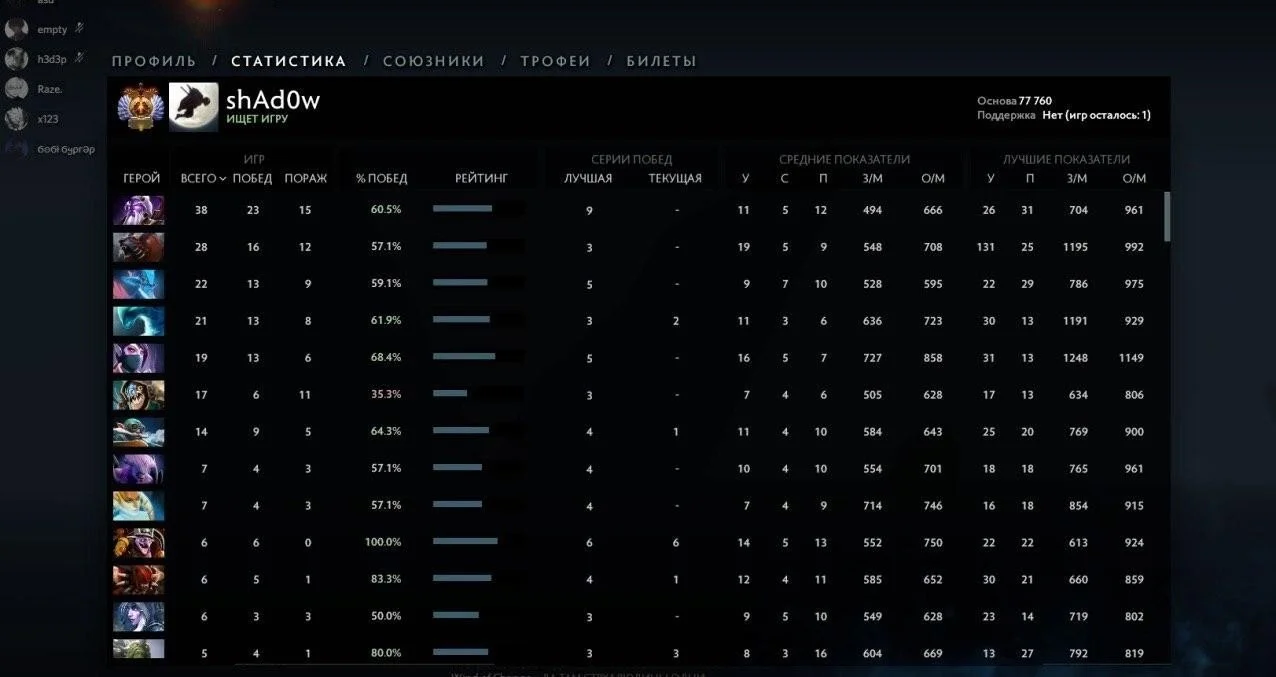
Task: Click avatar of friend '6ө6і 6үргәр'
Action: 16,149
